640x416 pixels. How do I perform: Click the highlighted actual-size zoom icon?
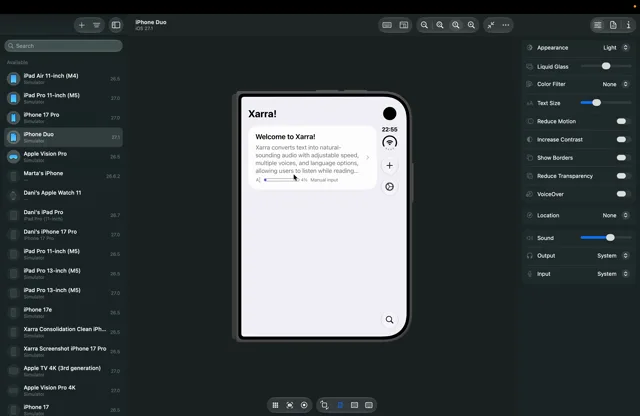(456, 25)
